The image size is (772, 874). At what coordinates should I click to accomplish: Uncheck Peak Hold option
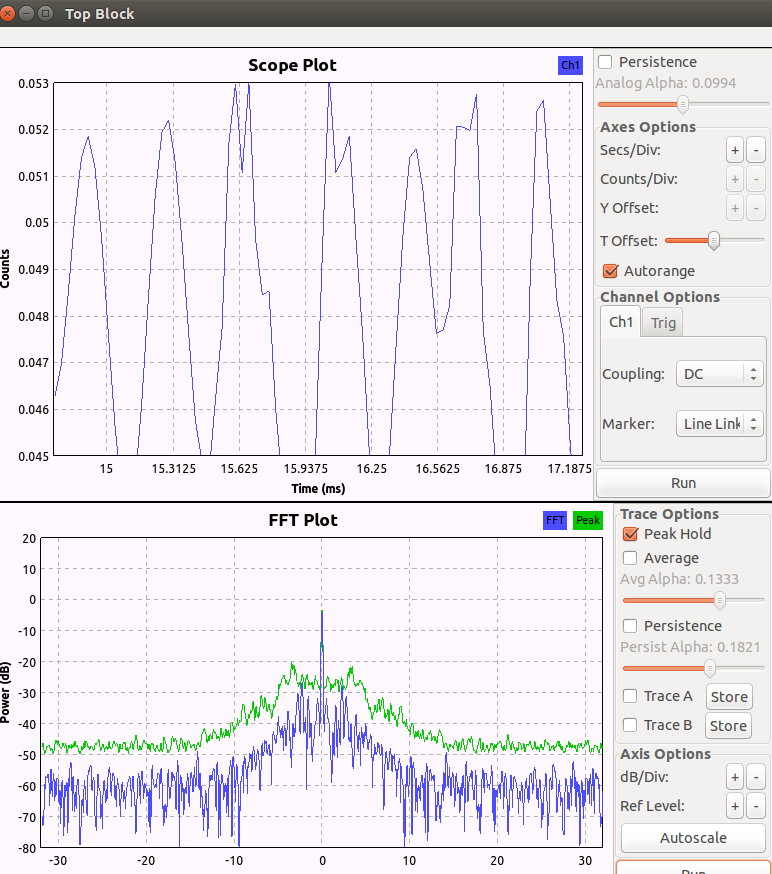[630, 534]
